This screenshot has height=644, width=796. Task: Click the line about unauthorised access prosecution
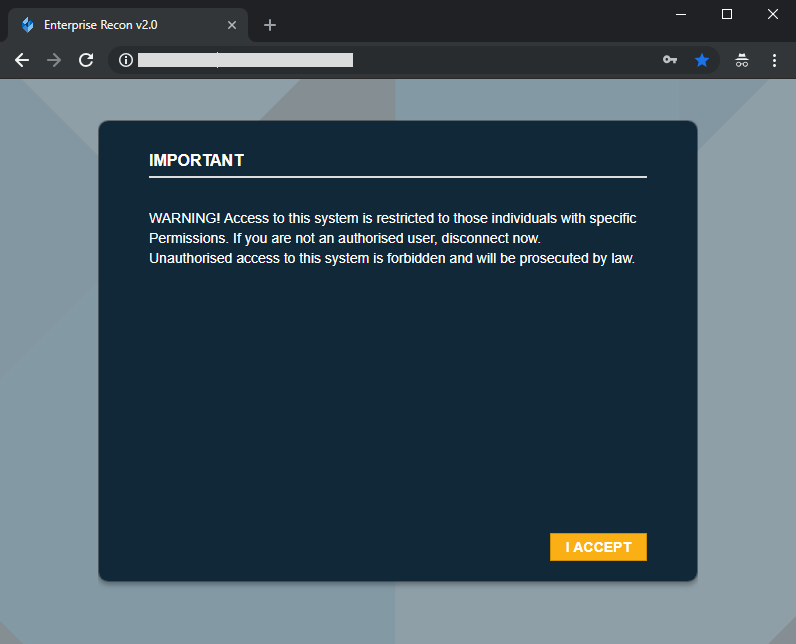click(x=392, y=258)
